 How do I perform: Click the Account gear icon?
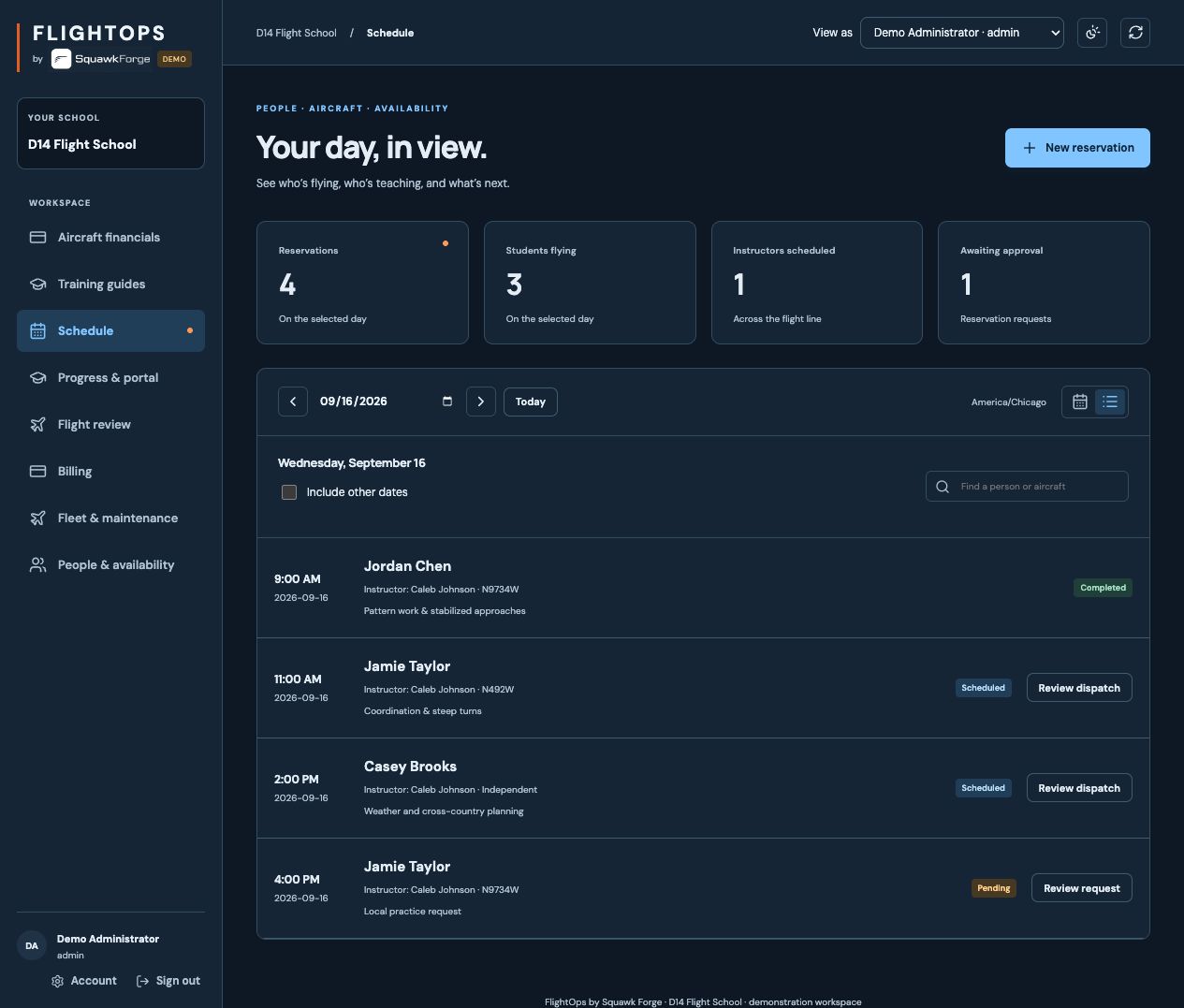[57, 981]
